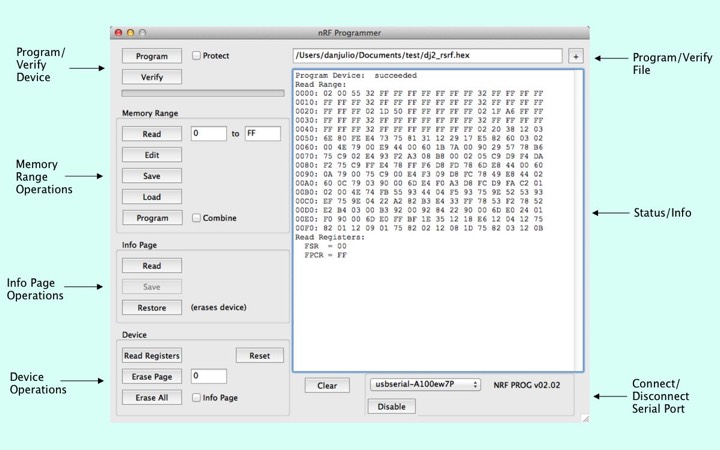Screen dimensions: 720x450
Task: Click the hex file path field
Action: click(427, 56)
